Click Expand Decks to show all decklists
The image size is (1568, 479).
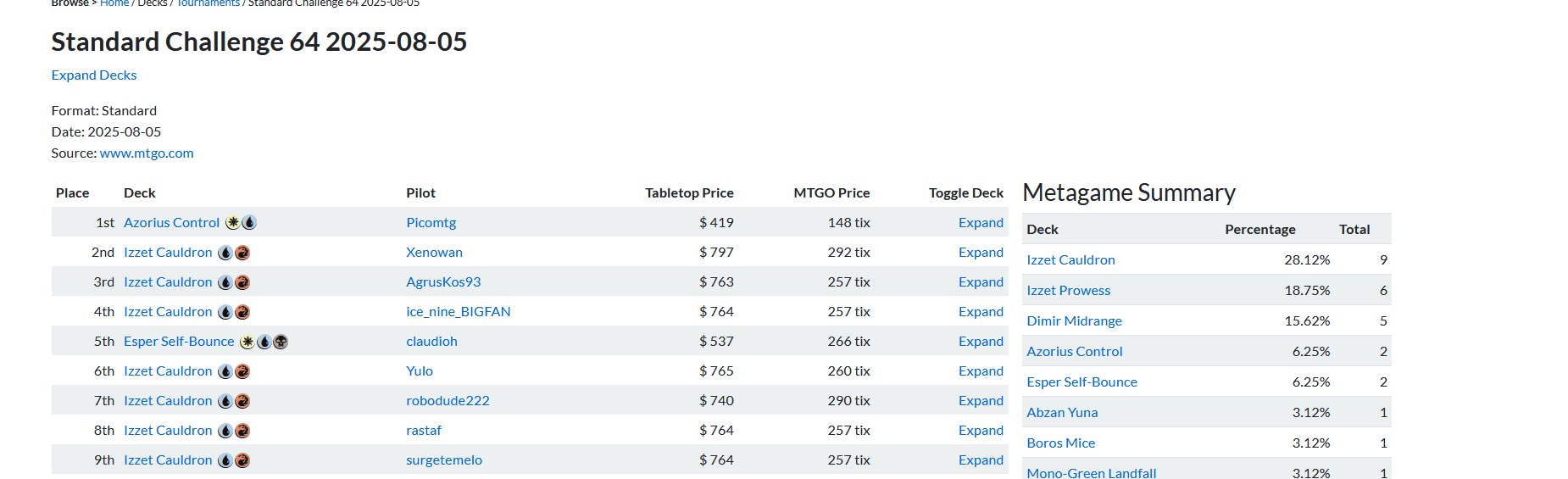tap(94, 75)
